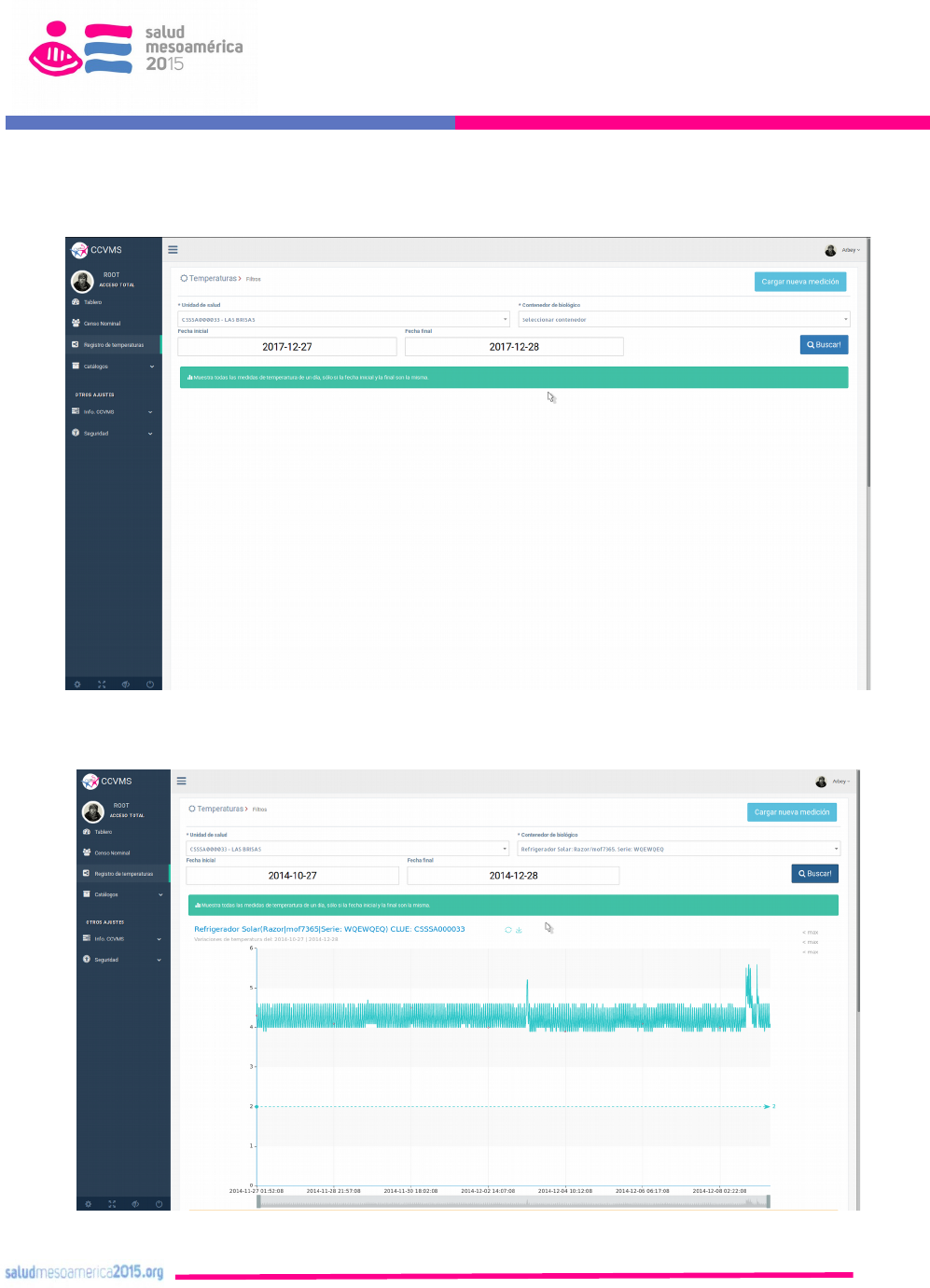
Task: Click eye-slash lock icon at upper screenshot sidebar bottom
Action: (126, 685)
